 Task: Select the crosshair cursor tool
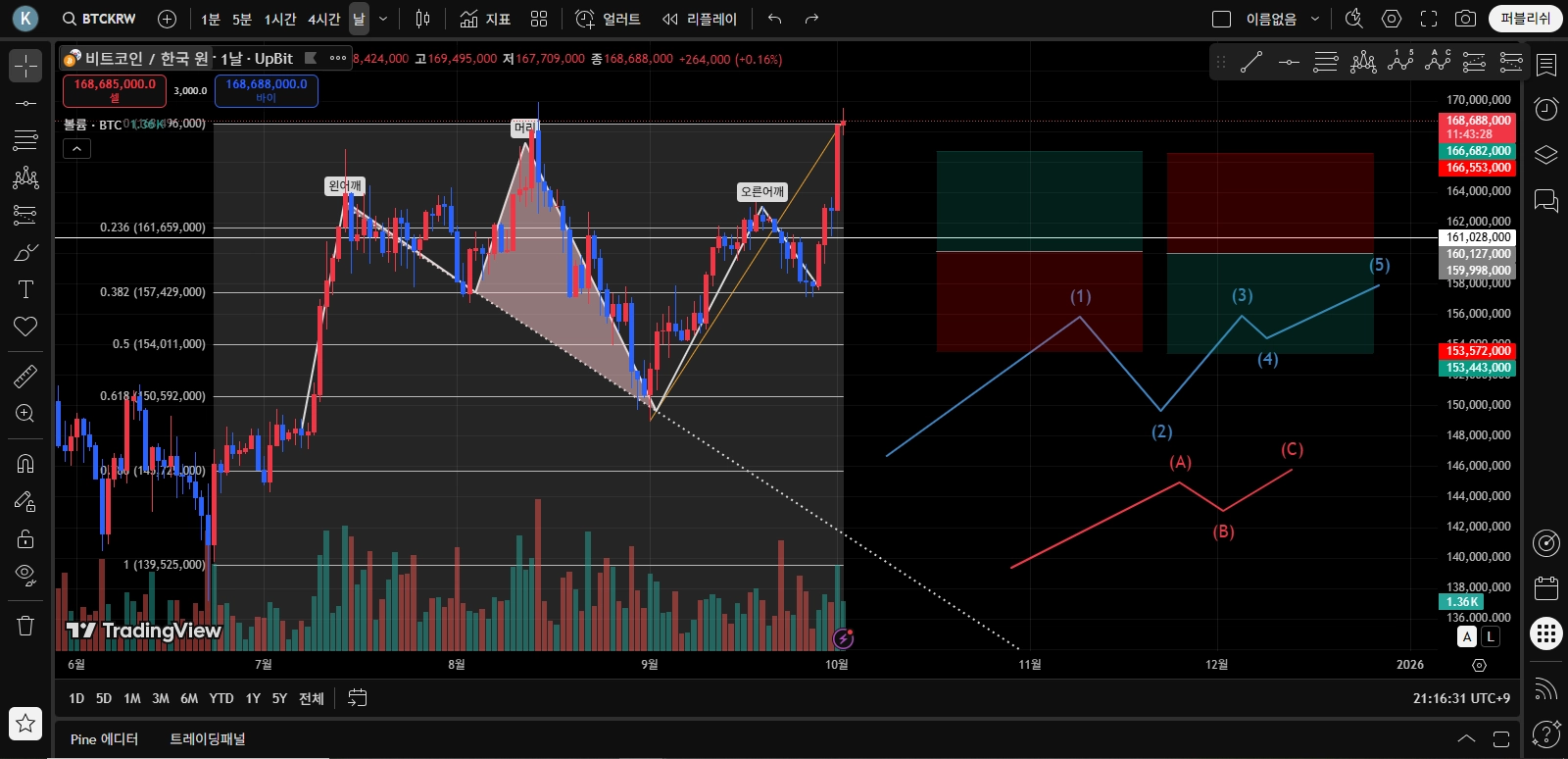tap(25, 66)
